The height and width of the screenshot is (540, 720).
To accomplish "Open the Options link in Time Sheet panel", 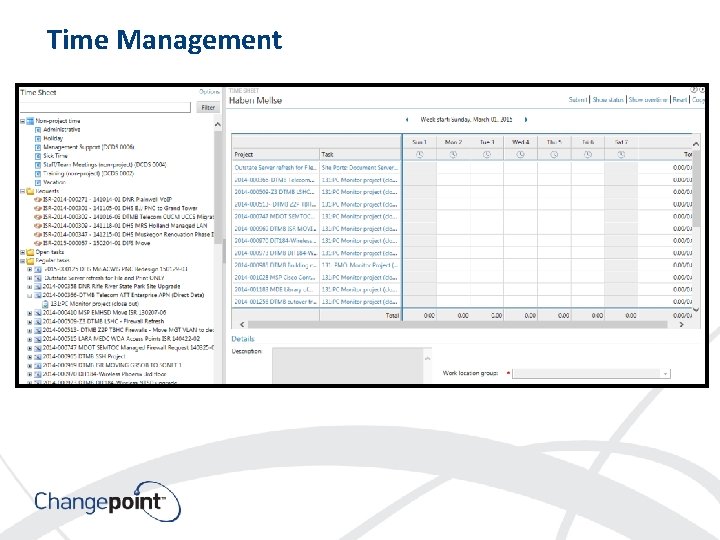I will click(209, 92).
